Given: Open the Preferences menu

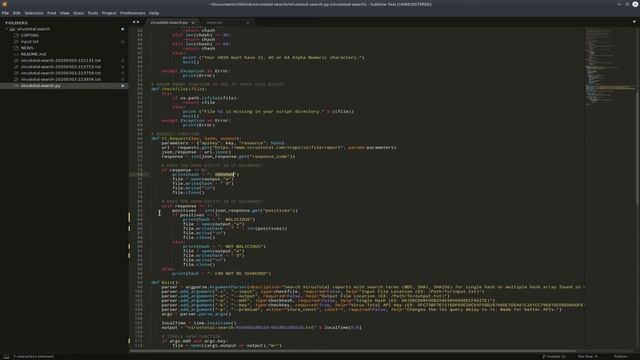Looking at the screenshot, I should 133,13.
